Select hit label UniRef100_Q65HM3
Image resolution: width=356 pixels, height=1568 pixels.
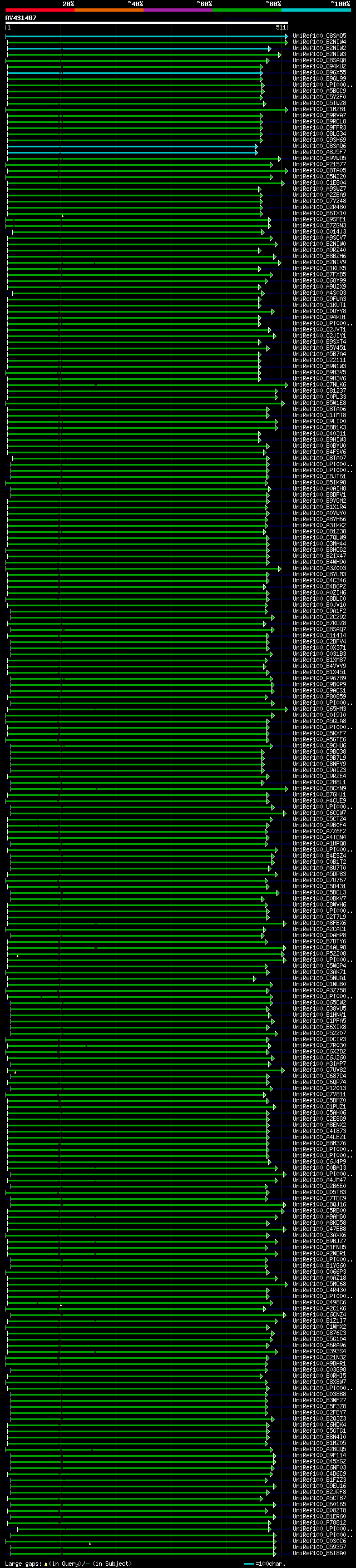pos(319,709)
